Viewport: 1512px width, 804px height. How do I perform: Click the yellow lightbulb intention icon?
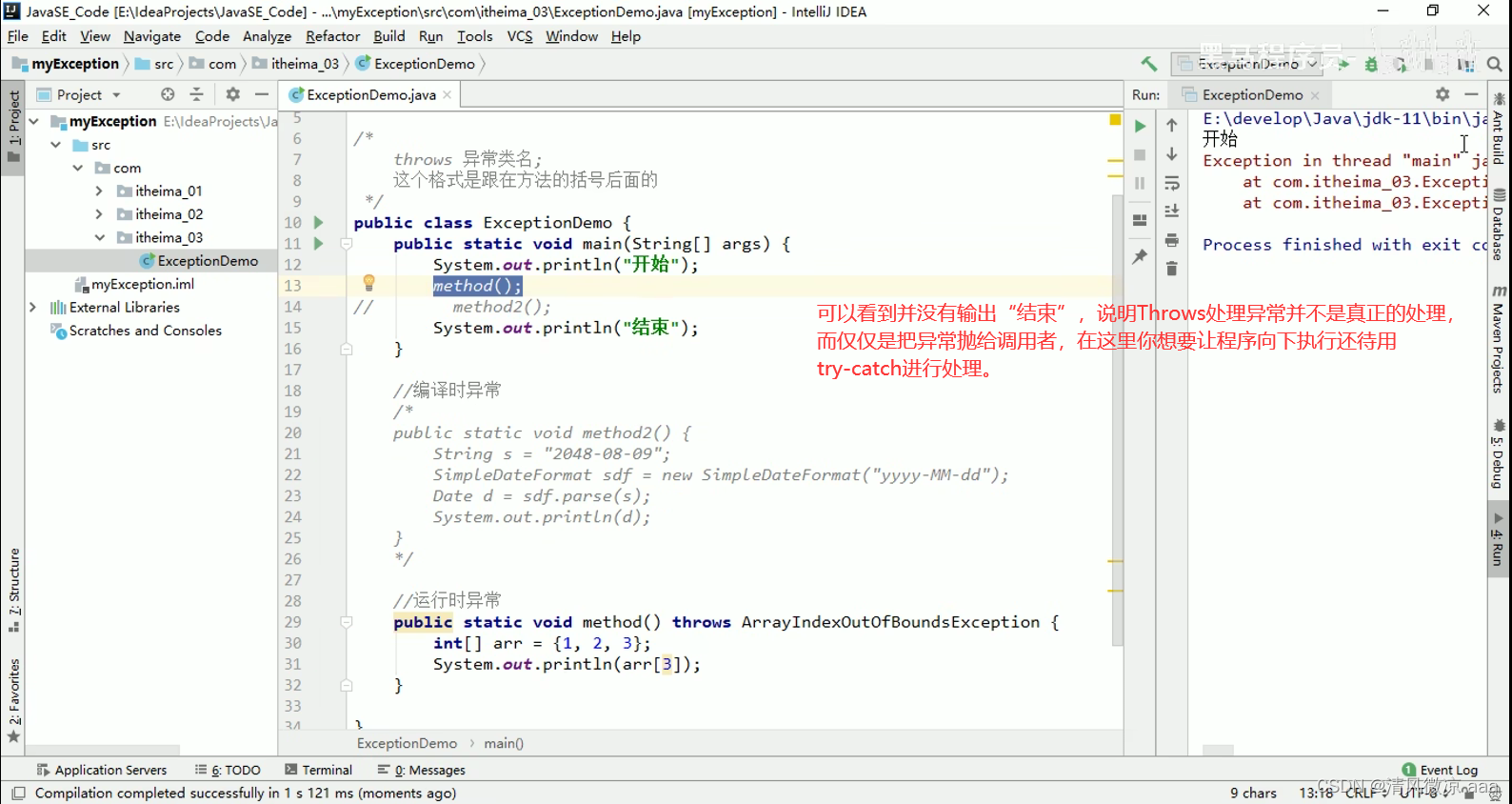point(368,283)
